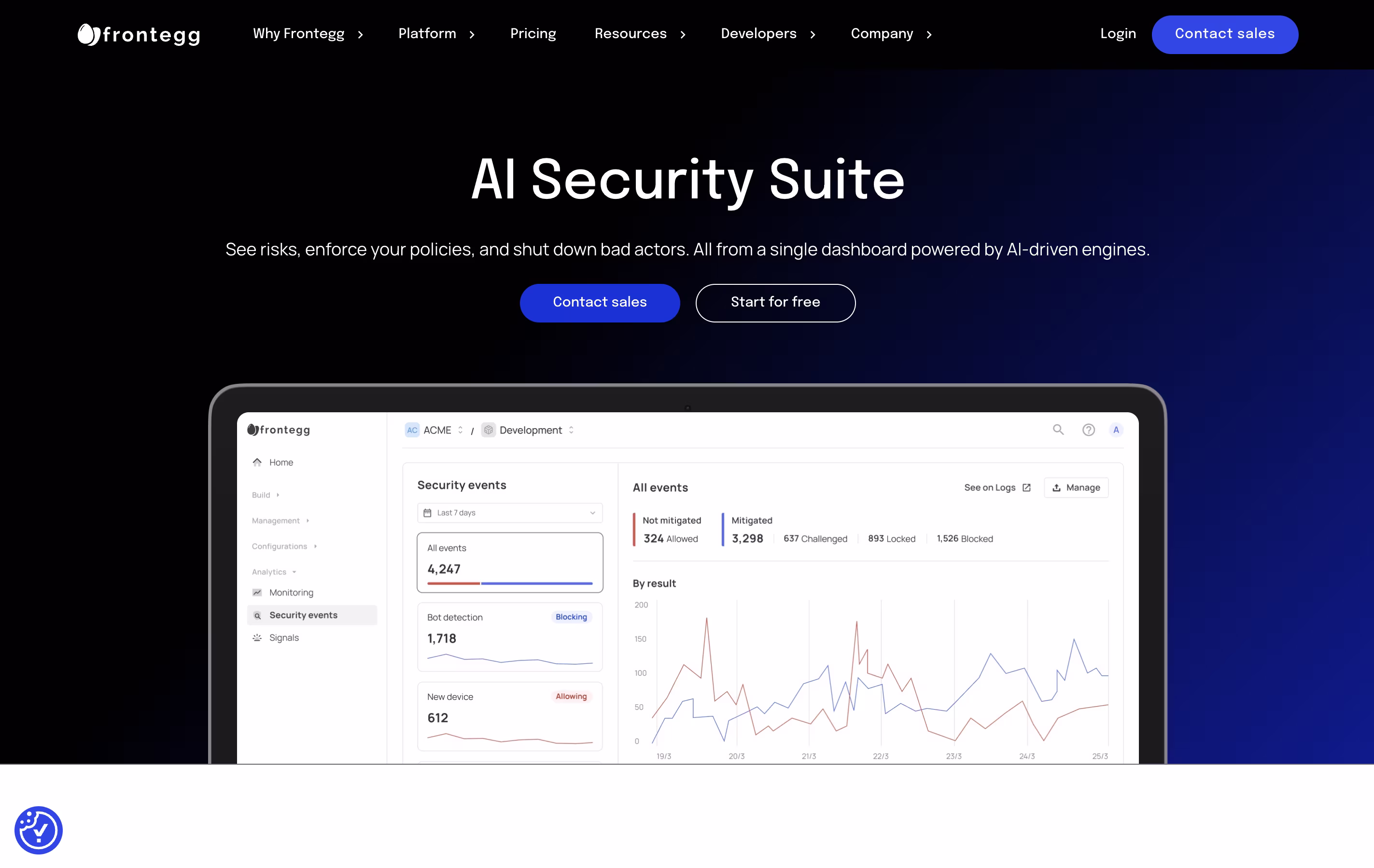This screenshot has height=868, width=1374.
Task: Click the Blocking status badge
Action: point(571,617)
